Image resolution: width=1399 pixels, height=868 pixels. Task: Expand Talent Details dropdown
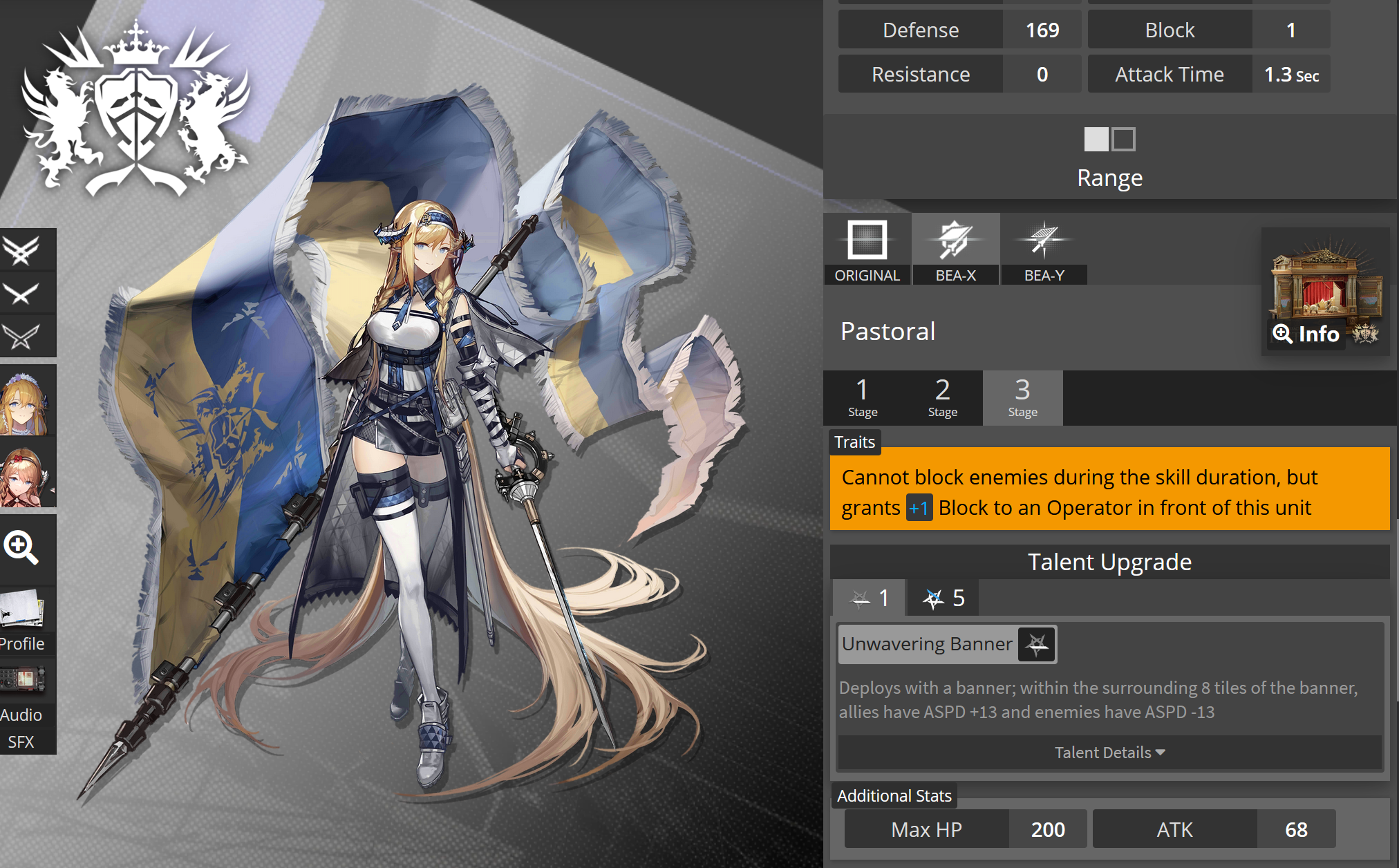point(1109,753)
